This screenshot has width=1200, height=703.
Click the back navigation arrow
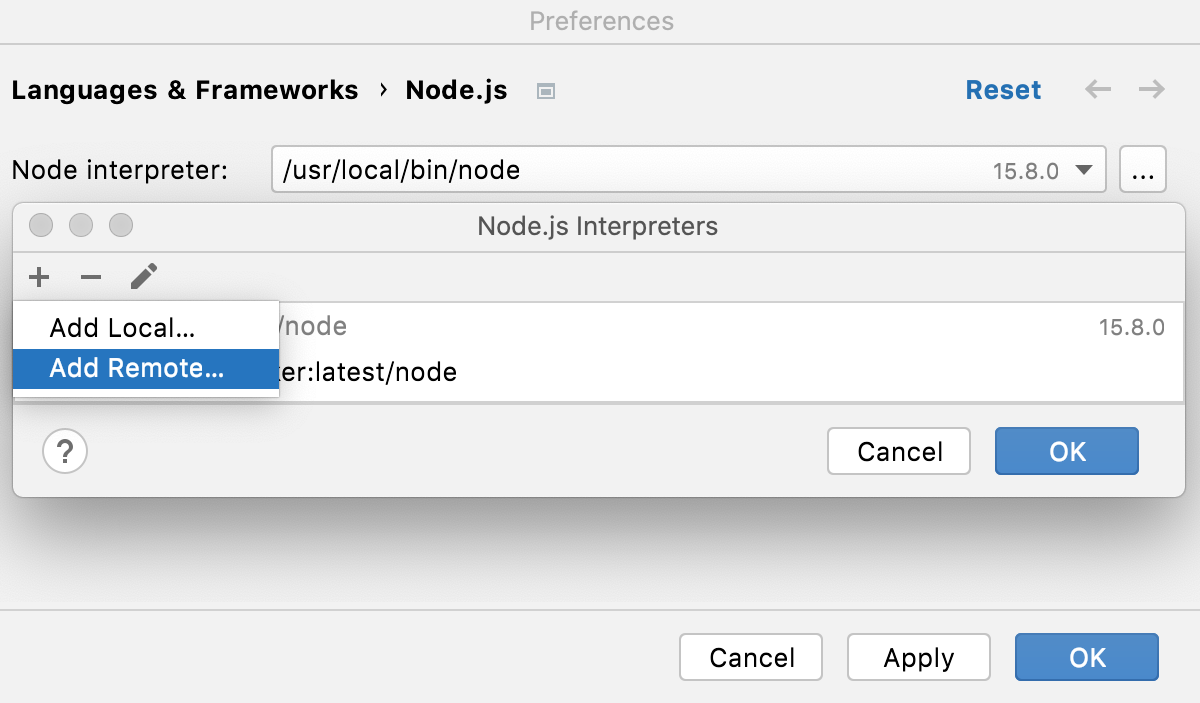[x=1097, y=90]
